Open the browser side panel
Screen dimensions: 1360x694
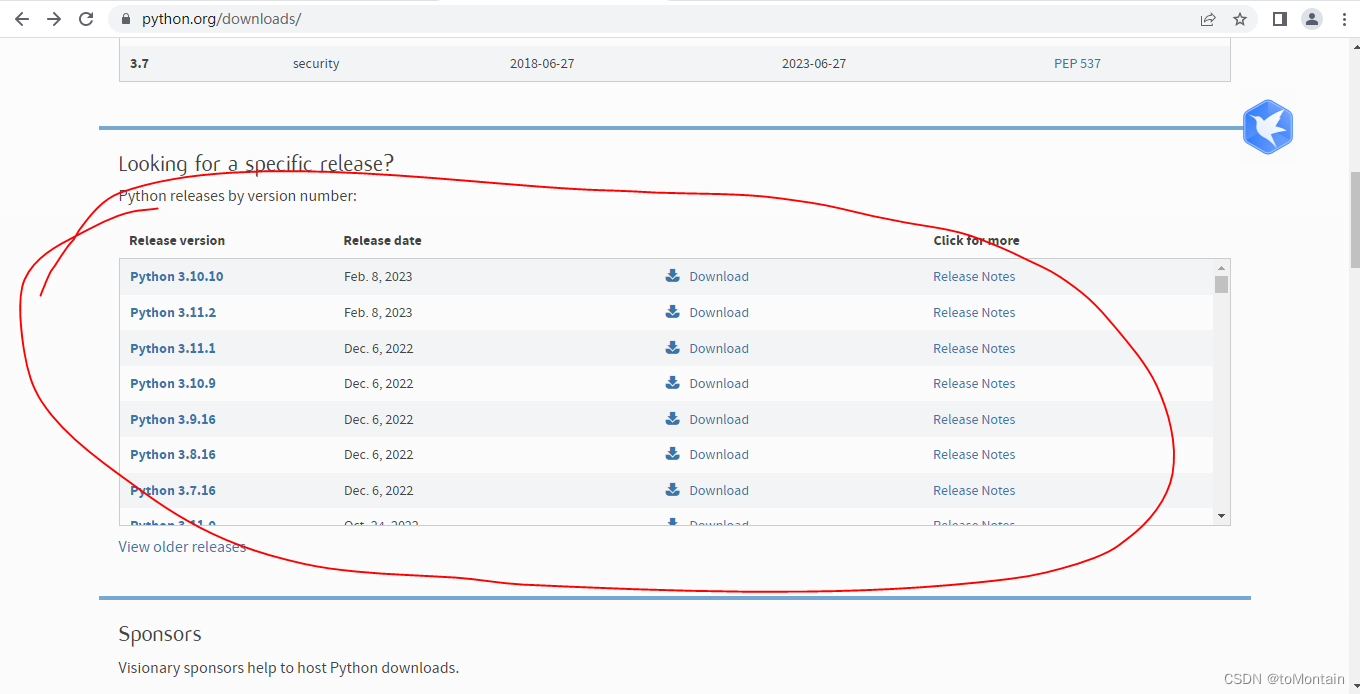[1280, 19]
